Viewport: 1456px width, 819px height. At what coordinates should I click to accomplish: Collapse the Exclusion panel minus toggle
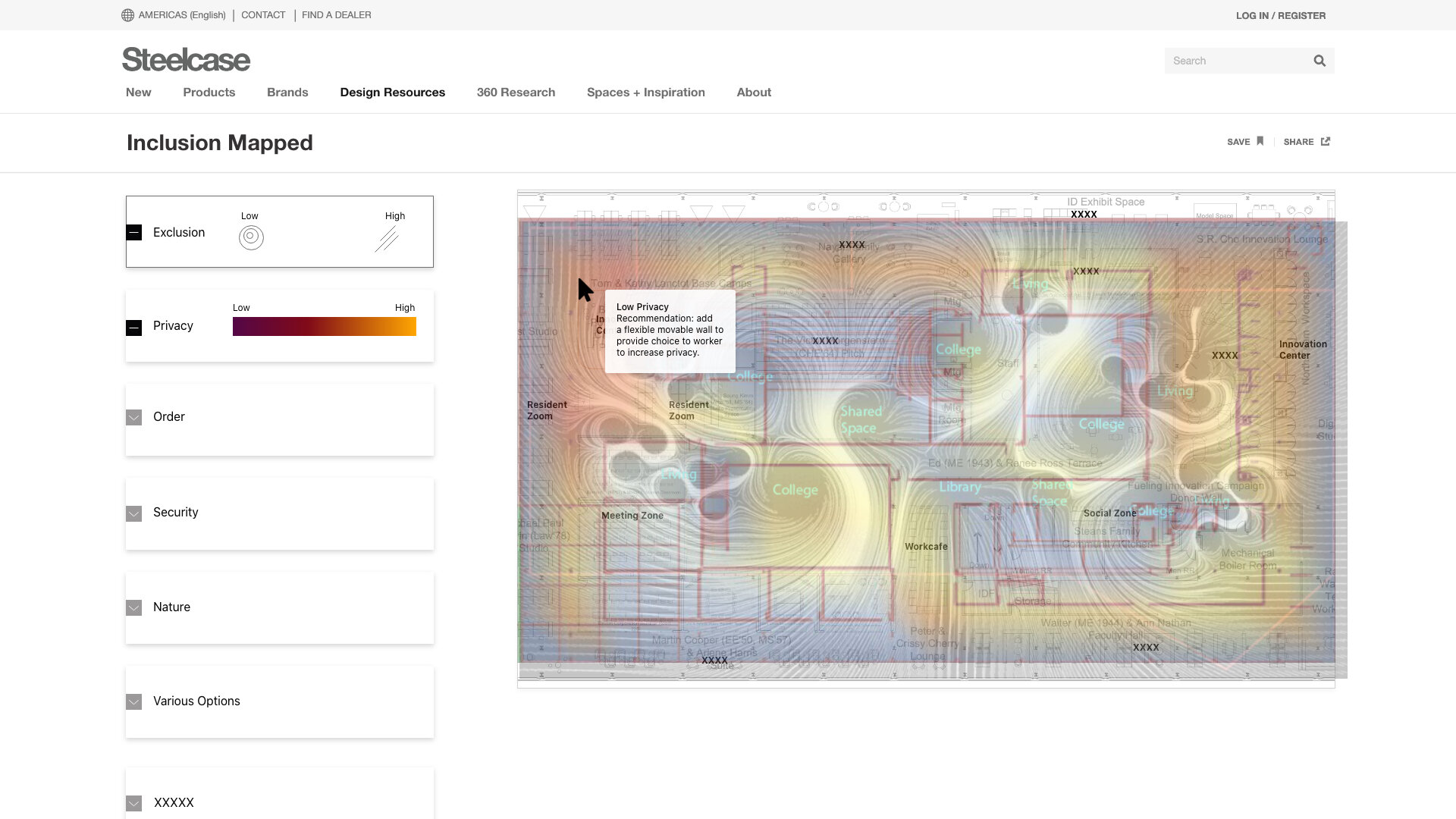134,233
